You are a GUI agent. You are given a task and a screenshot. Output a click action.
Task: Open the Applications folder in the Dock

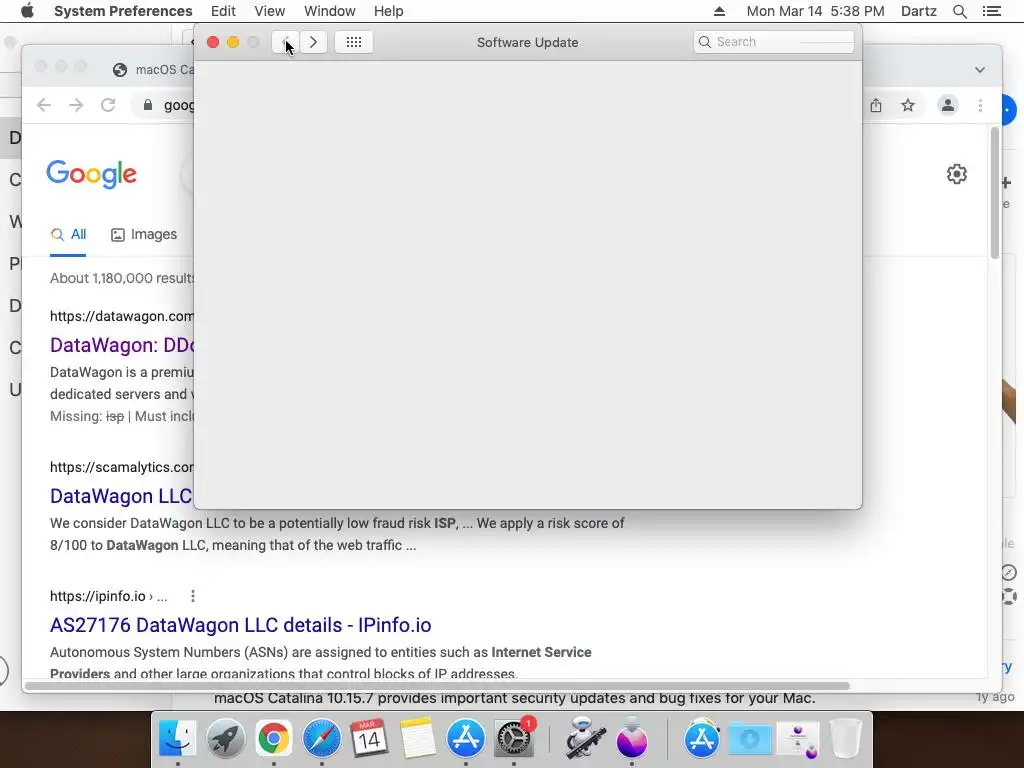(x=701, y=739)
